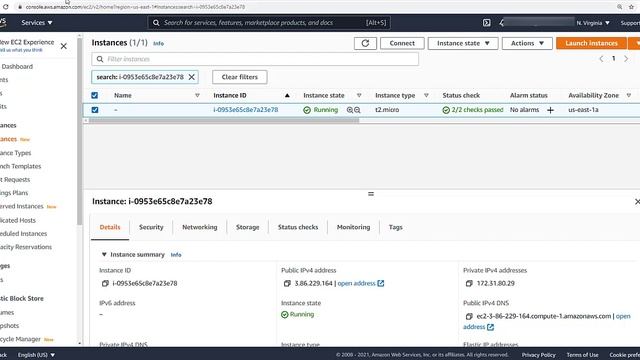Viewport: 640px width, 360px height.
Task: Click the Connect button
Action: point(402,43)
